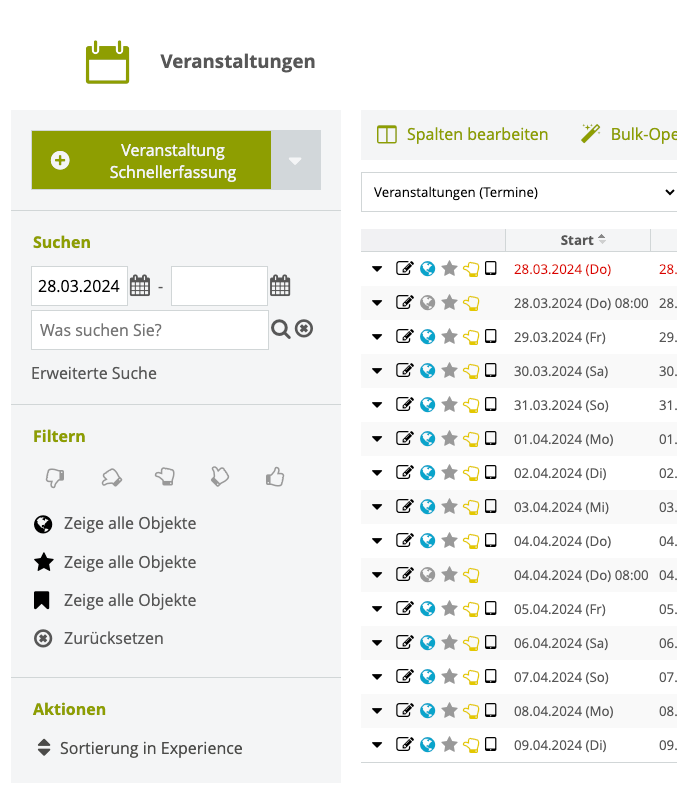
Task: Toggle globe filter Zeige alle Objekte
Action: [115, 524]
